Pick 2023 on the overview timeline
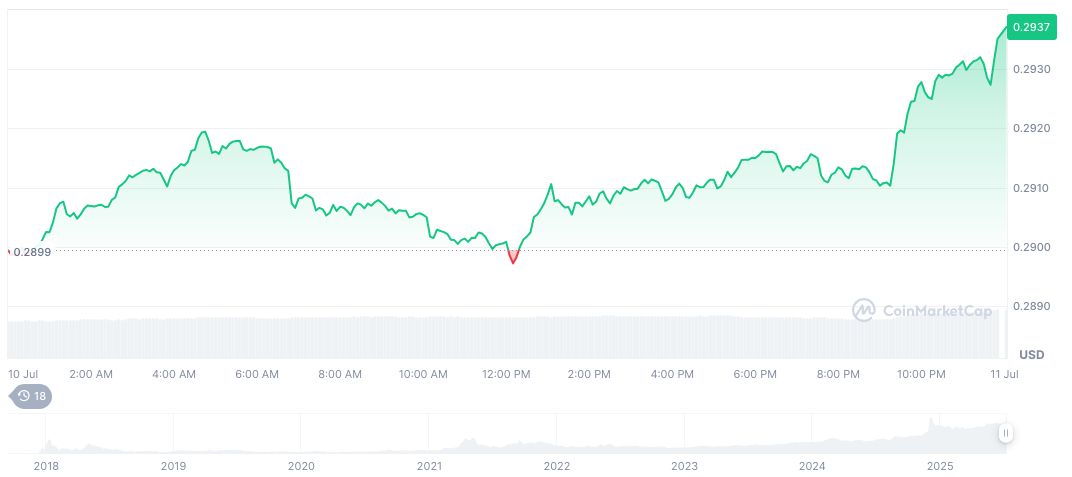1072x477 pixels. 684,466
